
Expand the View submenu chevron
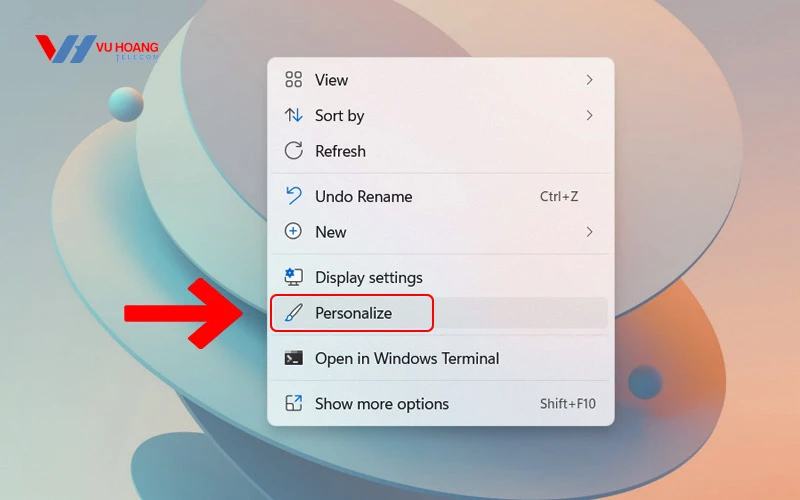[589, 80]
